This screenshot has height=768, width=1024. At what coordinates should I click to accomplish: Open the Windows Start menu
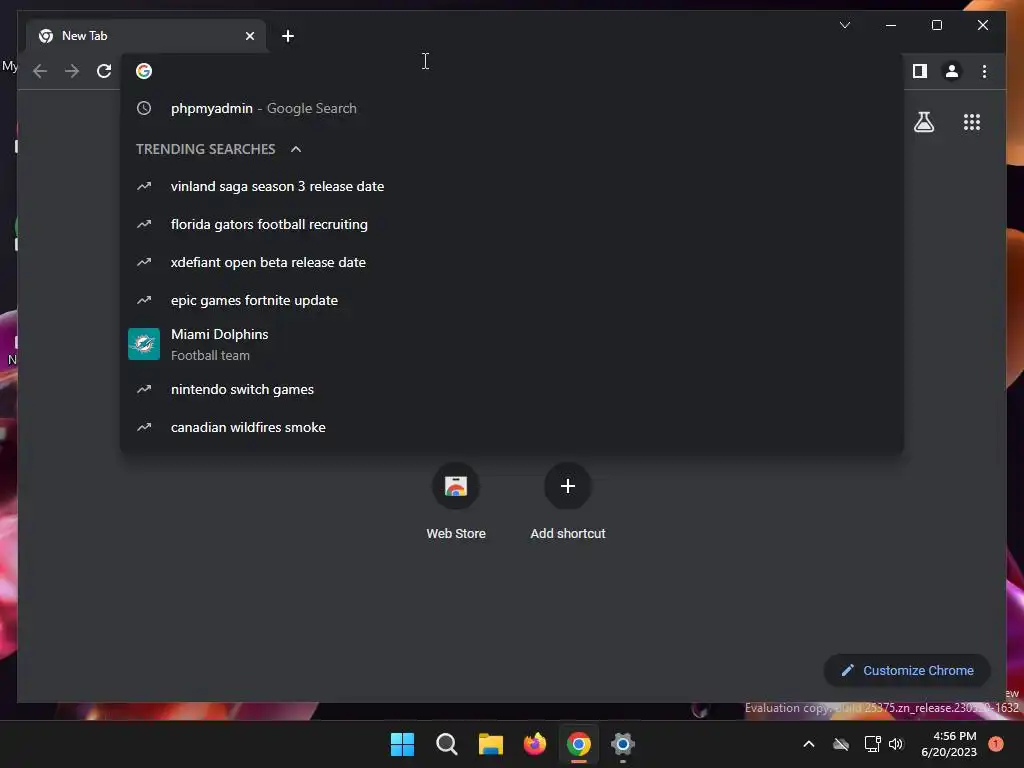pyautogui.click(x=402, y=744)
